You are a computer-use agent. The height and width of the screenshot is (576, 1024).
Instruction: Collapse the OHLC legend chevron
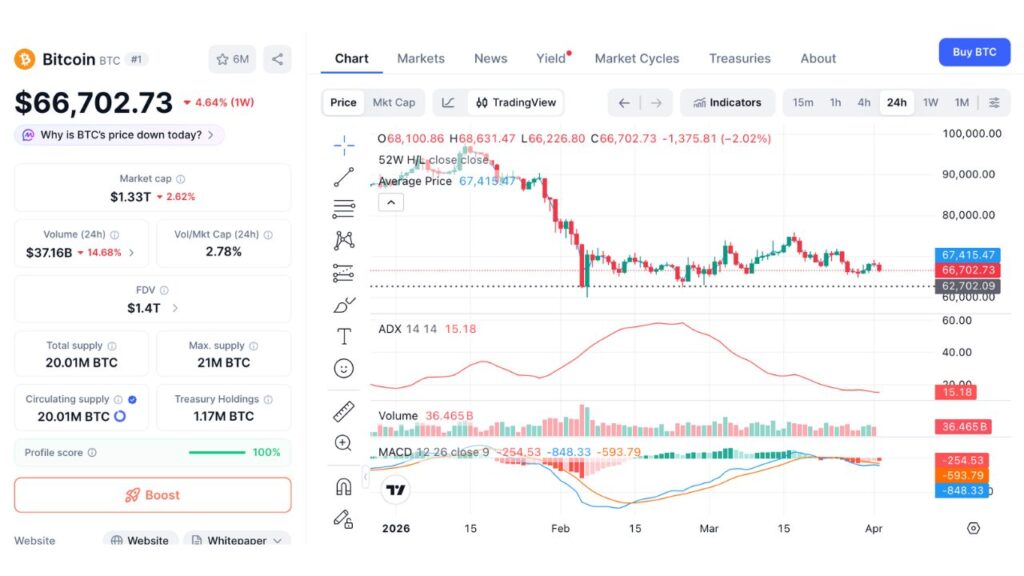tap(390, 202)
